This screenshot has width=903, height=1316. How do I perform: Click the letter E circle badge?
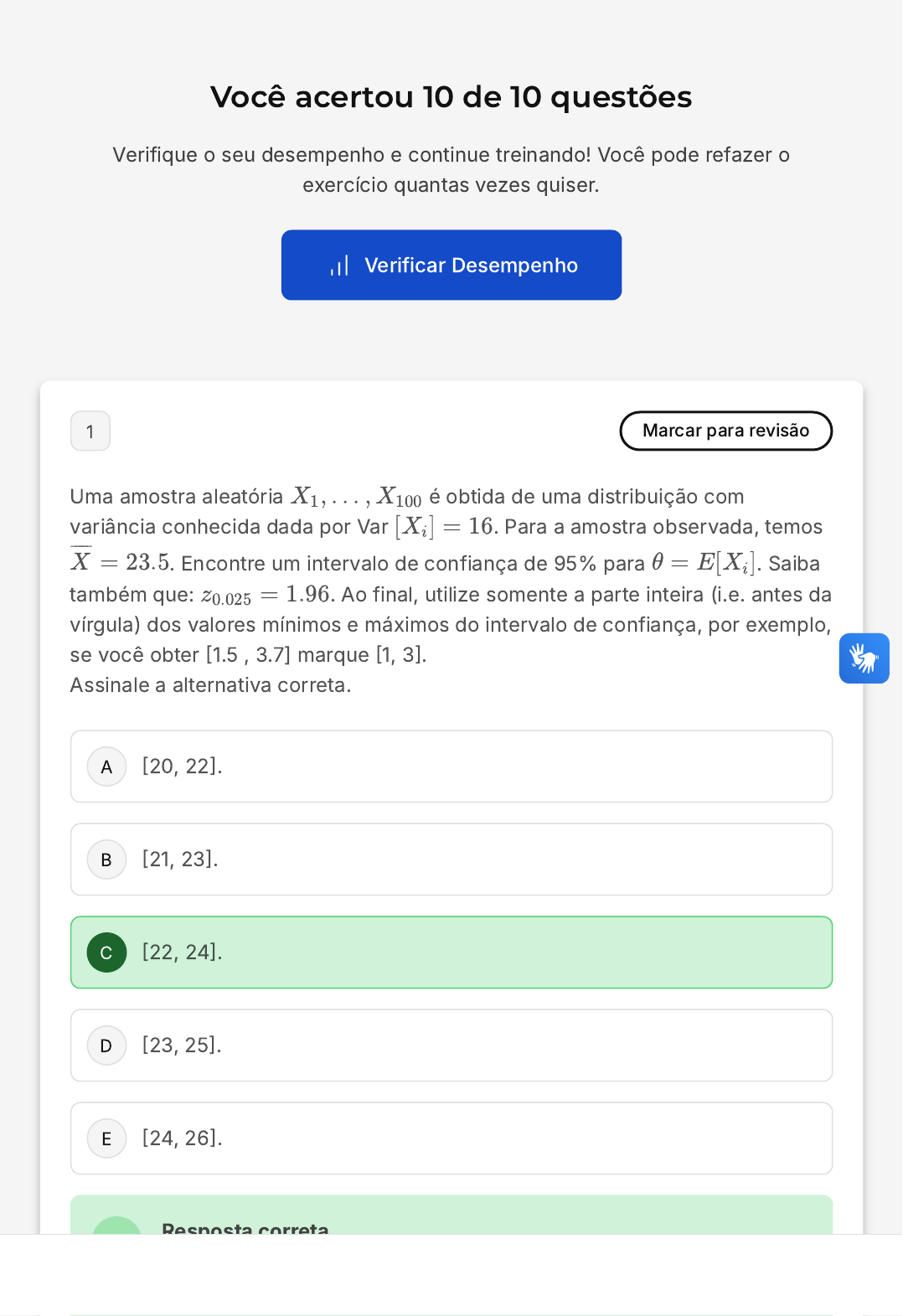pos(106,1138)
